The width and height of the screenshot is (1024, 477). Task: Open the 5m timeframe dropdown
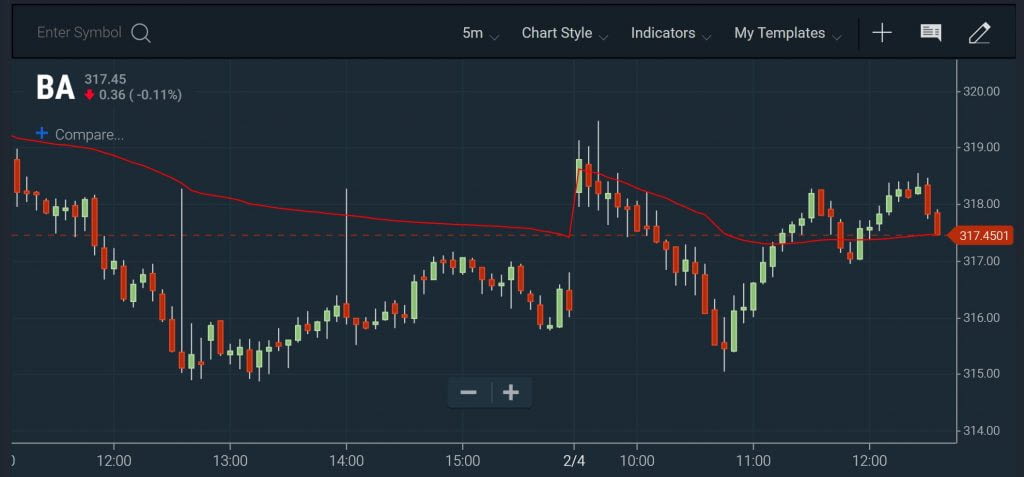481,33
